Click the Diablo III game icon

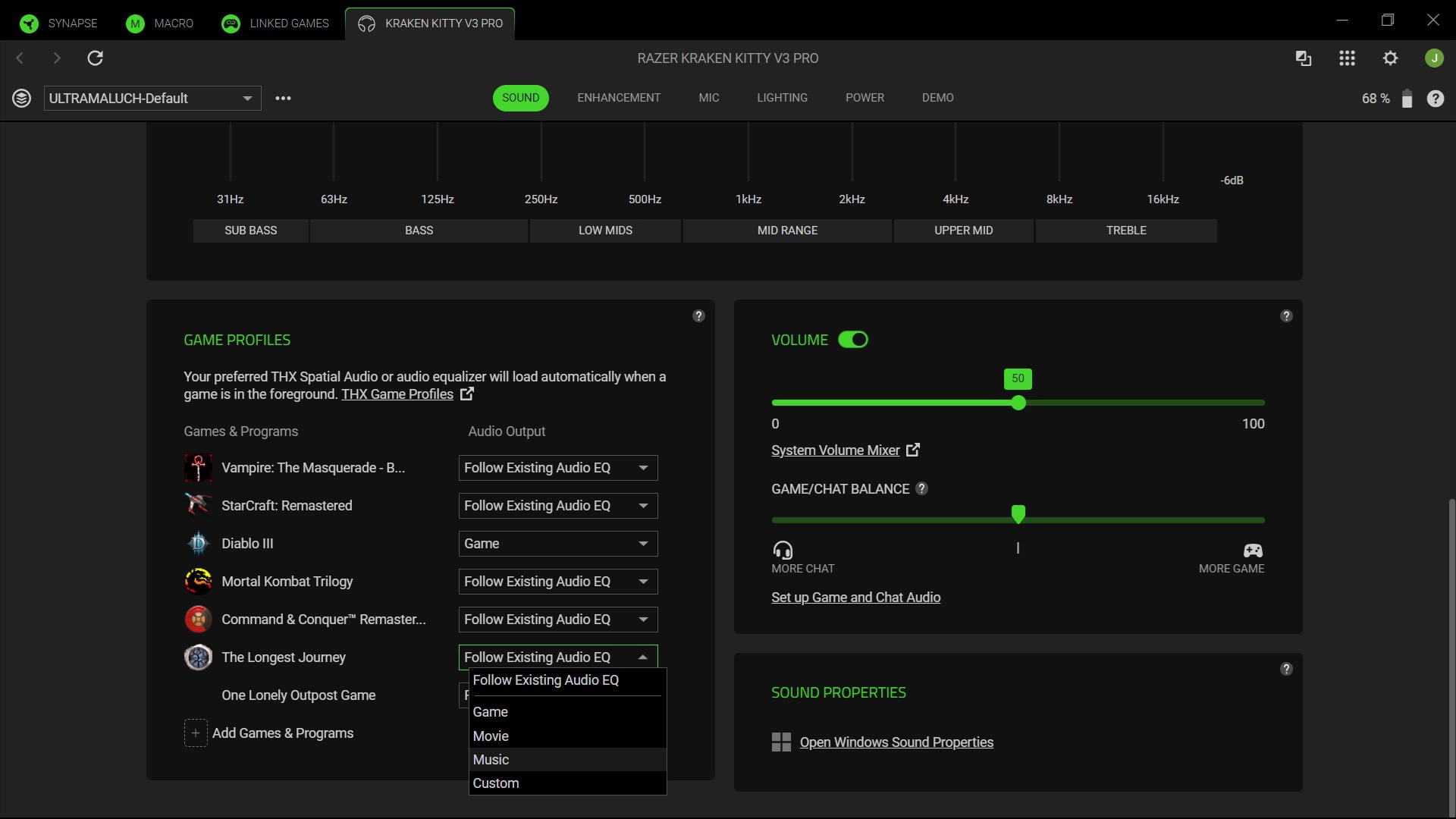coord(197,543)
